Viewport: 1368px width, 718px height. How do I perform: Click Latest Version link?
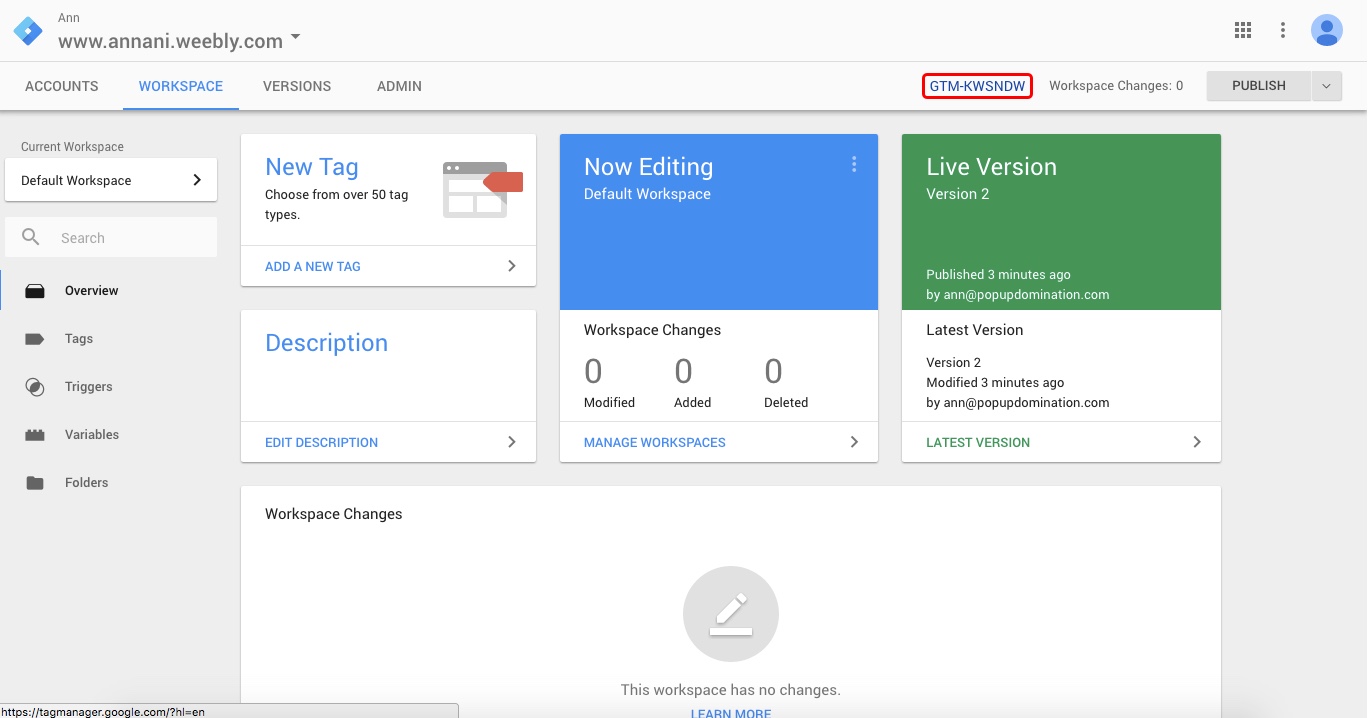coord(978,442)
